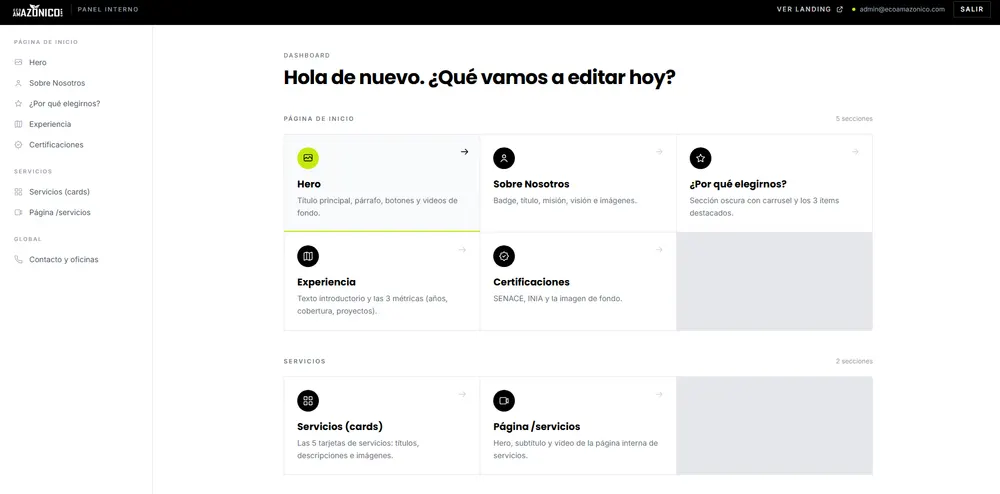
Task: Click the '5 secciones' count label
Action: point(854,119)
